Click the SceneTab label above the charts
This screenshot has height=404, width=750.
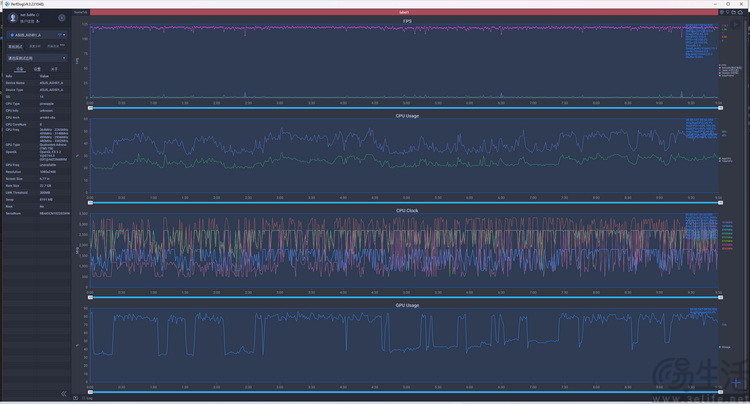[82, 12]
